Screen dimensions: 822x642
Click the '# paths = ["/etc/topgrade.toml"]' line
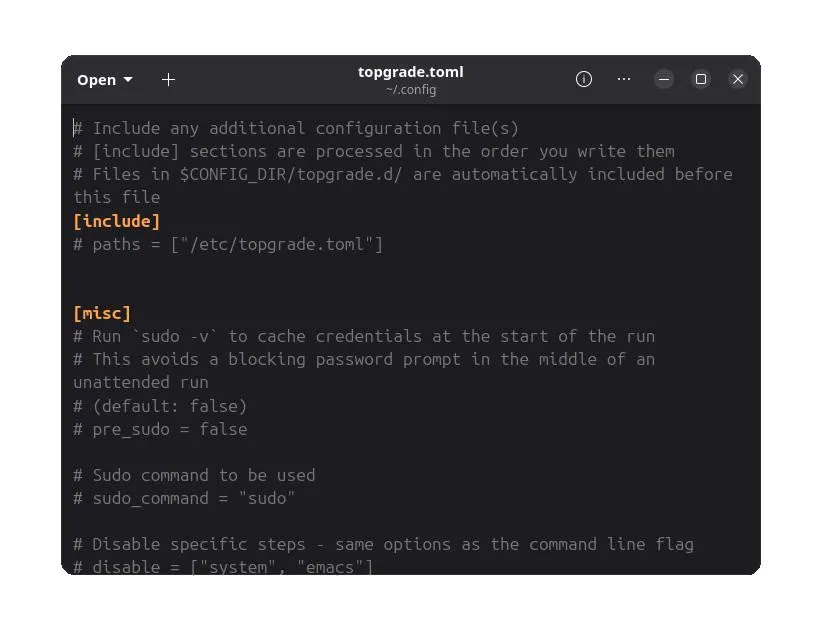[x=228, y=244]
